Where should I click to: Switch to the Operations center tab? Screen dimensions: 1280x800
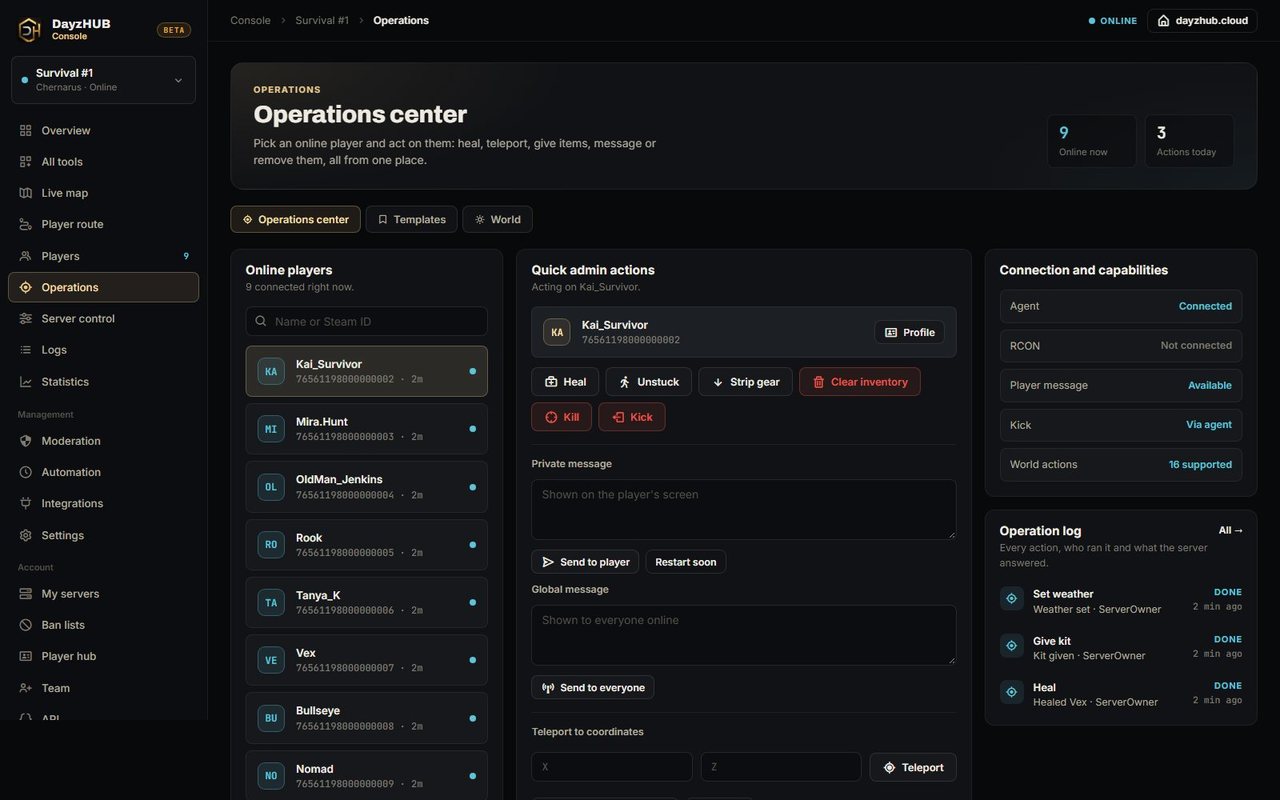pos(296,220)
